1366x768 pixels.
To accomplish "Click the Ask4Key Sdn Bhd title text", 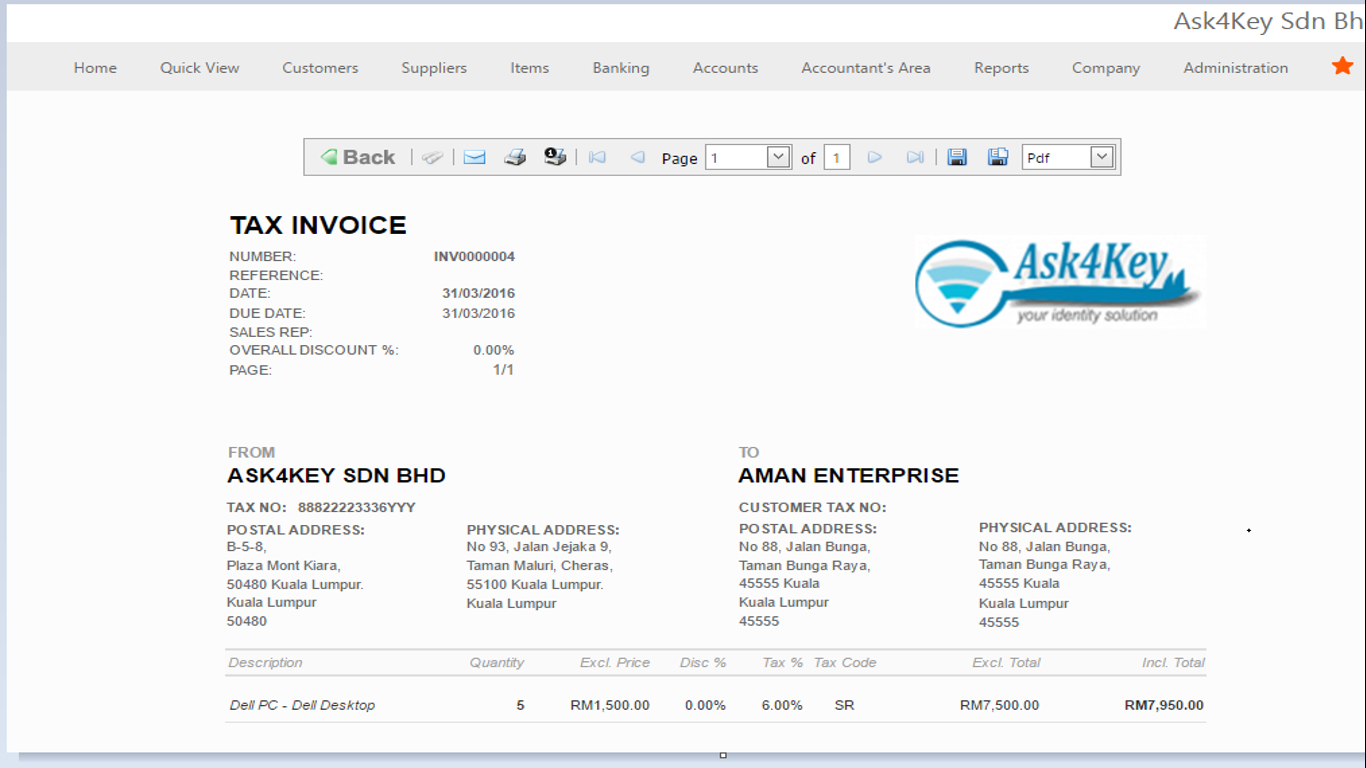I will coord(1269,21).
